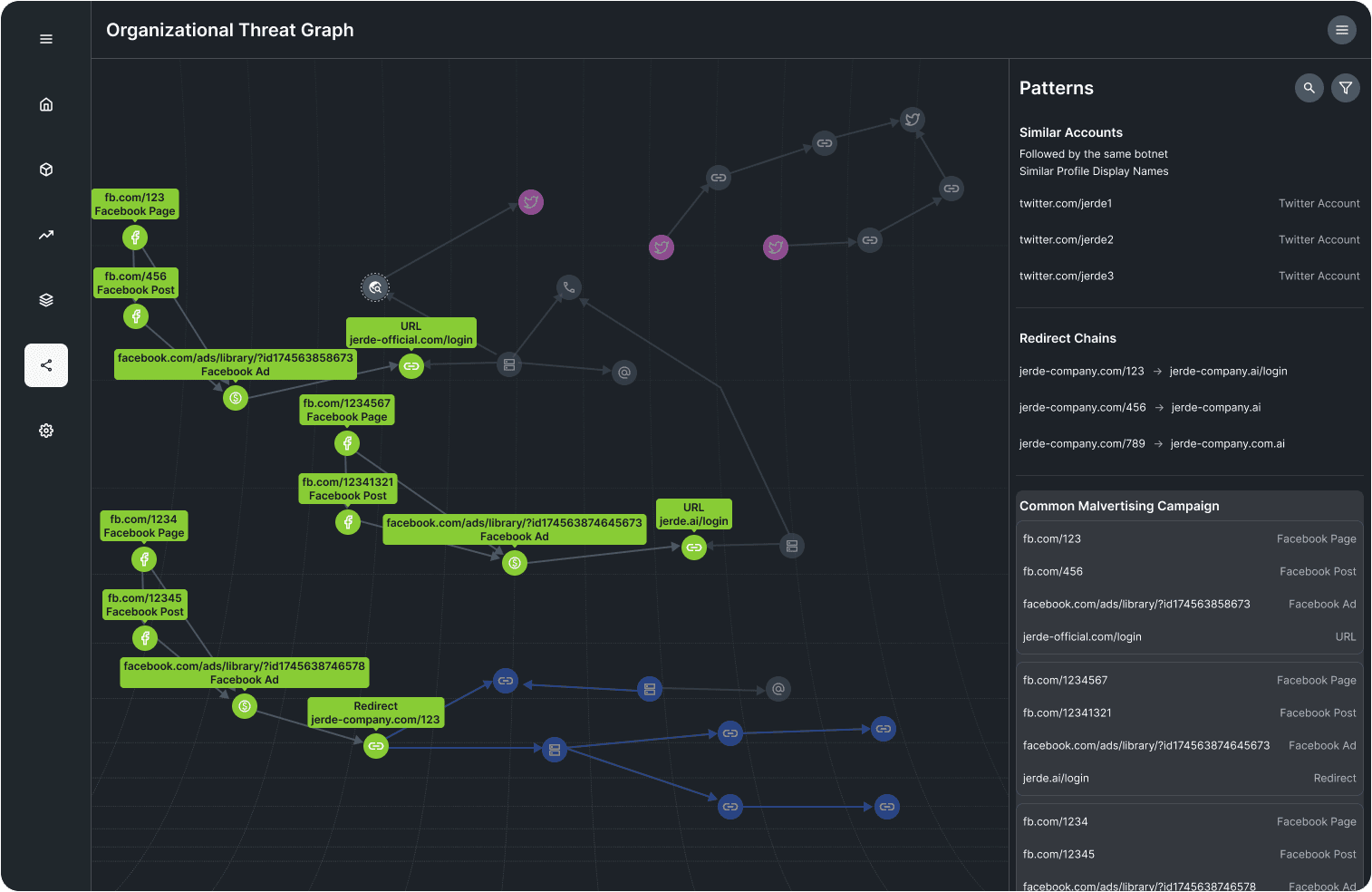Click the Redirect jerde-company.com/123 node label
The image size is (1372, 892).
point(375,713)
